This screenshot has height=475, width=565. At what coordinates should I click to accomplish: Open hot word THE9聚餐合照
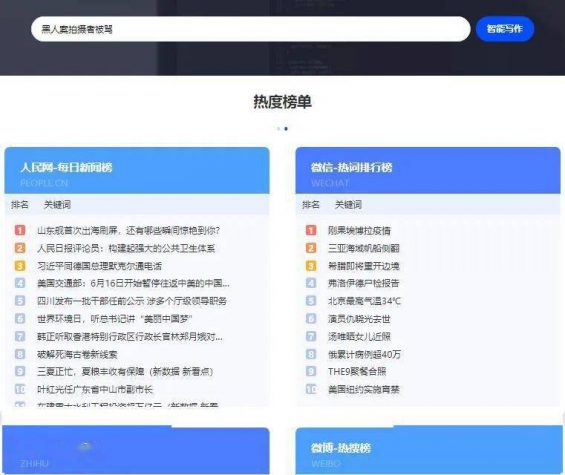click(357, 372)
